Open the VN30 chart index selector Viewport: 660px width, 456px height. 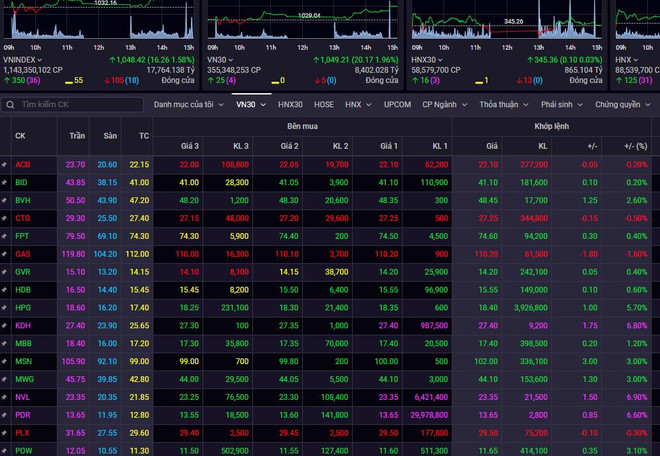(x=220, y=60)
